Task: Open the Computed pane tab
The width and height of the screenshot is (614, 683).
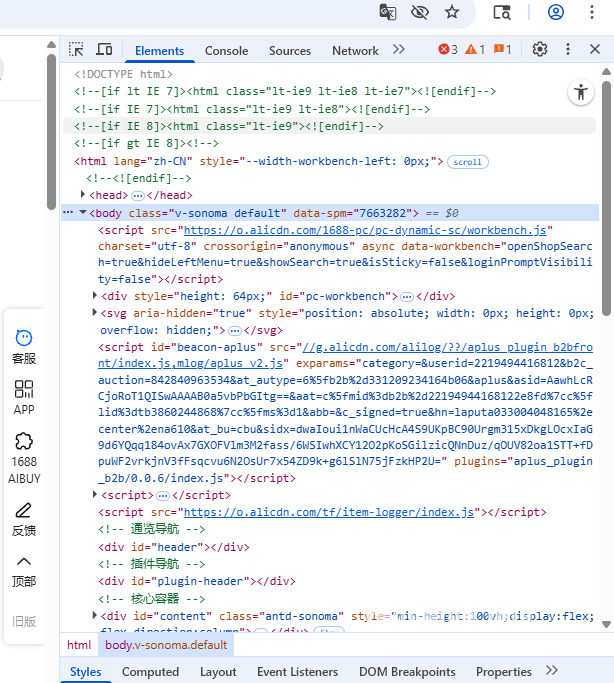Action: click(150, 672)
